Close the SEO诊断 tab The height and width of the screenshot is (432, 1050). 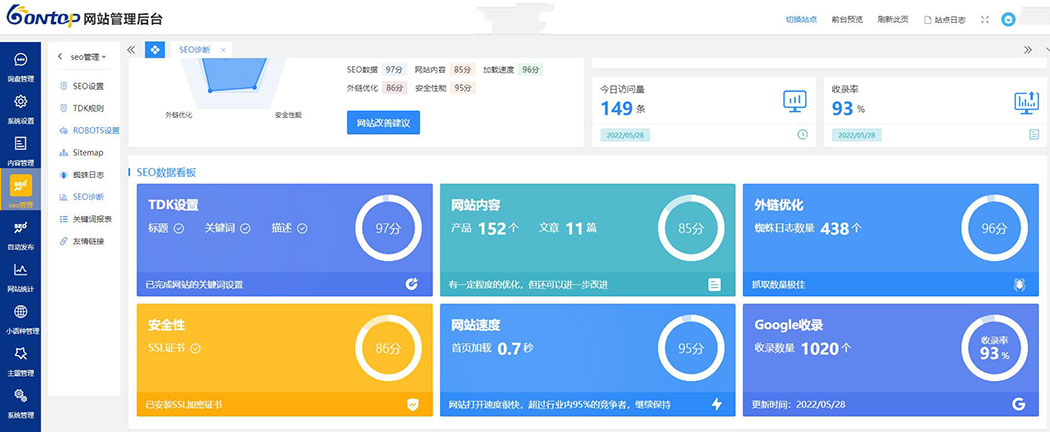tap(223, 49)
